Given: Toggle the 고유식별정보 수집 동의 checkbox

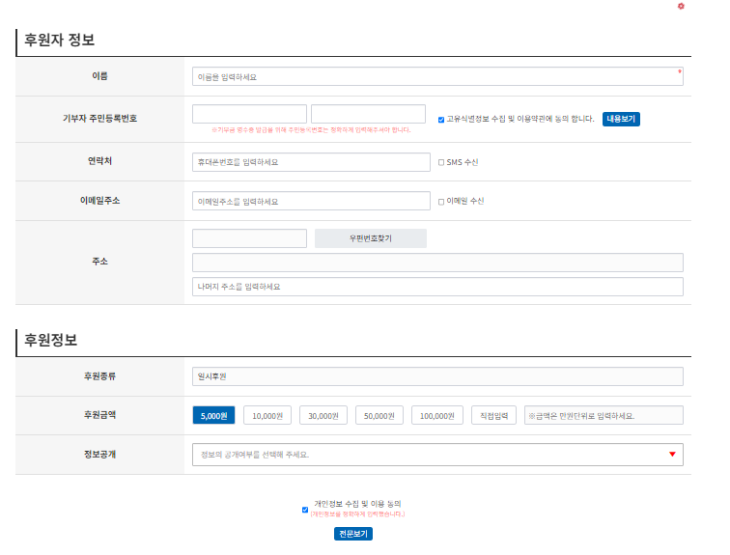Looking at the screenshot, I should (x=441, y=120).
